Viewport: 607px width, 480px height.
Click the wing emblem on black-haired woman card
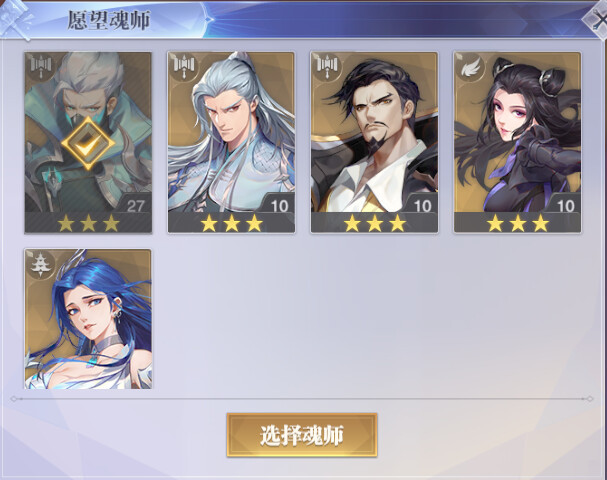470,68
